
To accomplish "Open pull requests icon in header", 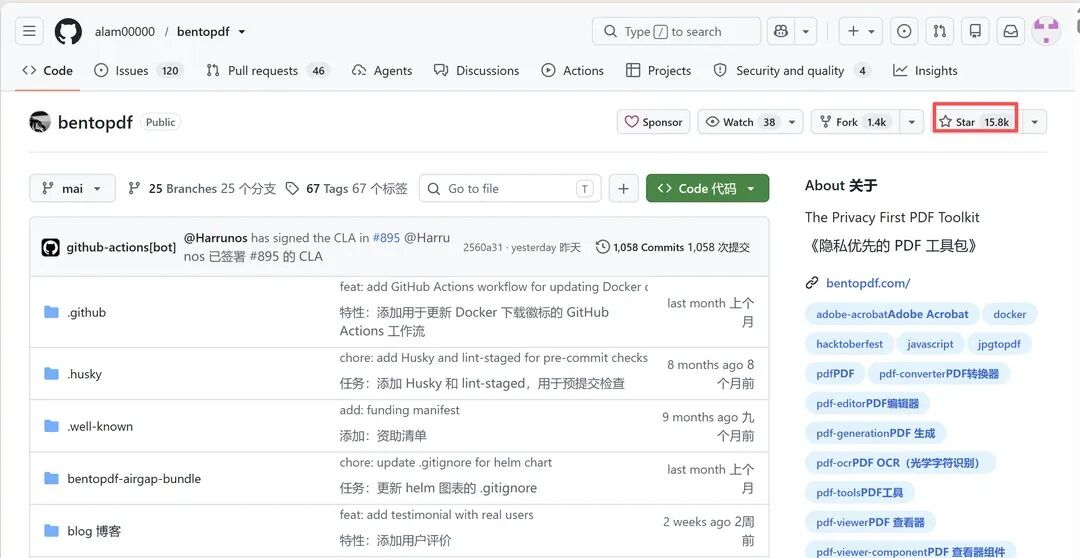I will pos(939,32).
